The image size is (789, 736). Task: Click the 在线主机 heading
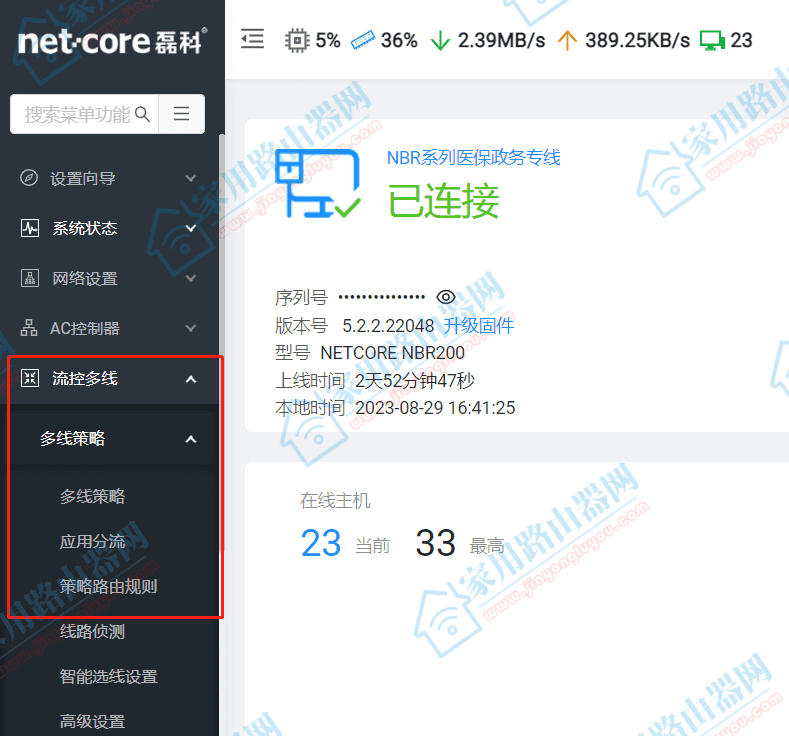pyautogui.click(x=335, y=501)
